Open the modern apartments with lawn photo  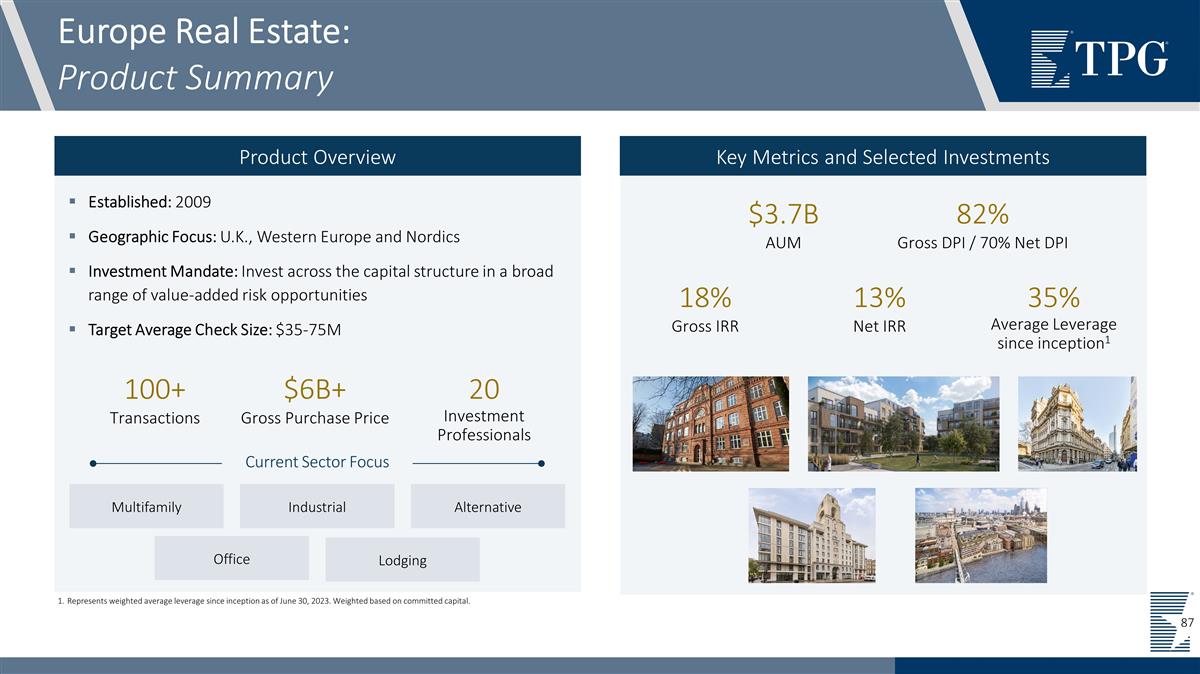pyautogui.click(x=903, y=423)
